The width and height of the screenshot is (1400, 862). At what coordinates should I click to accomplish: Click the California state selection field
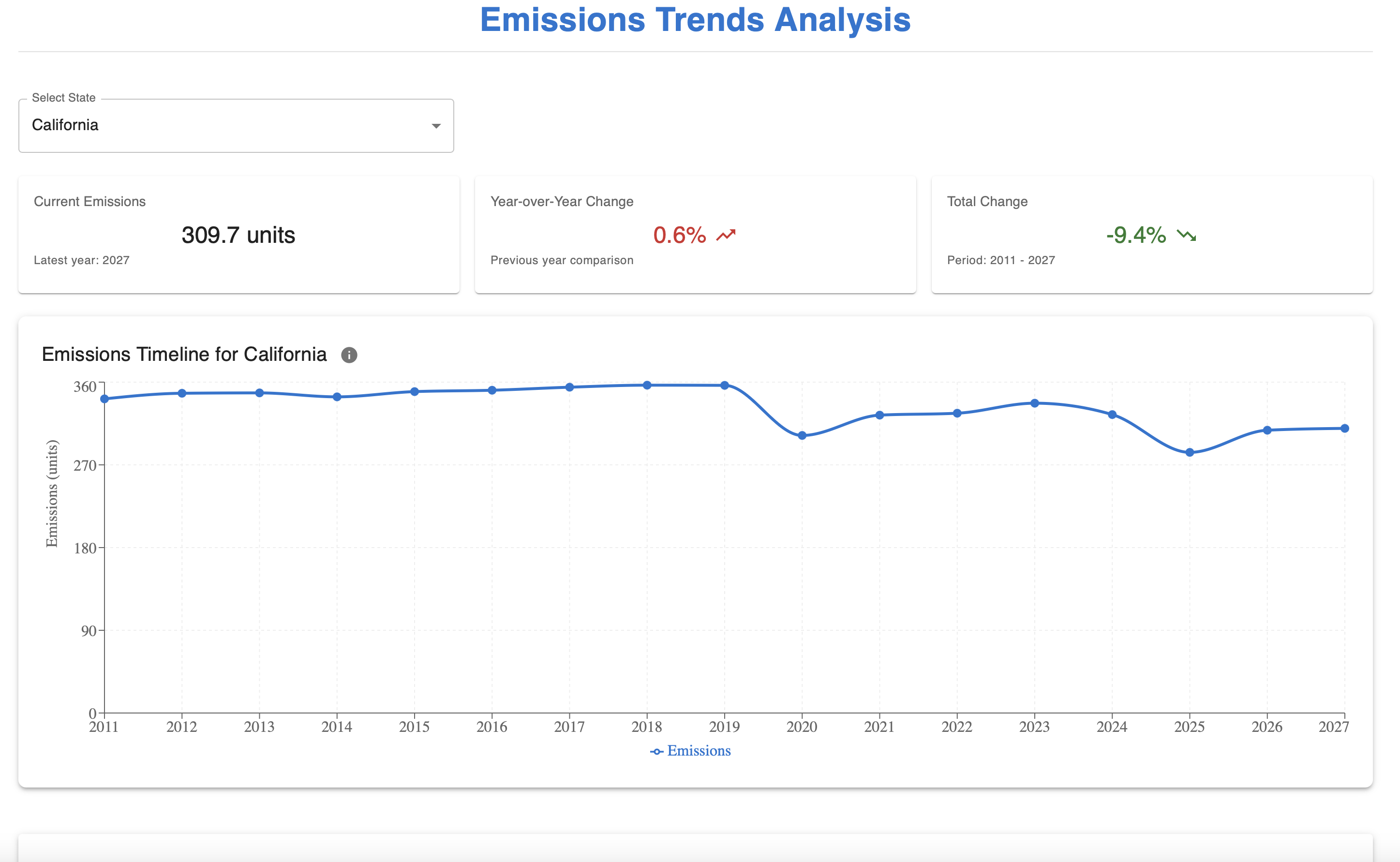pos(228,125)
